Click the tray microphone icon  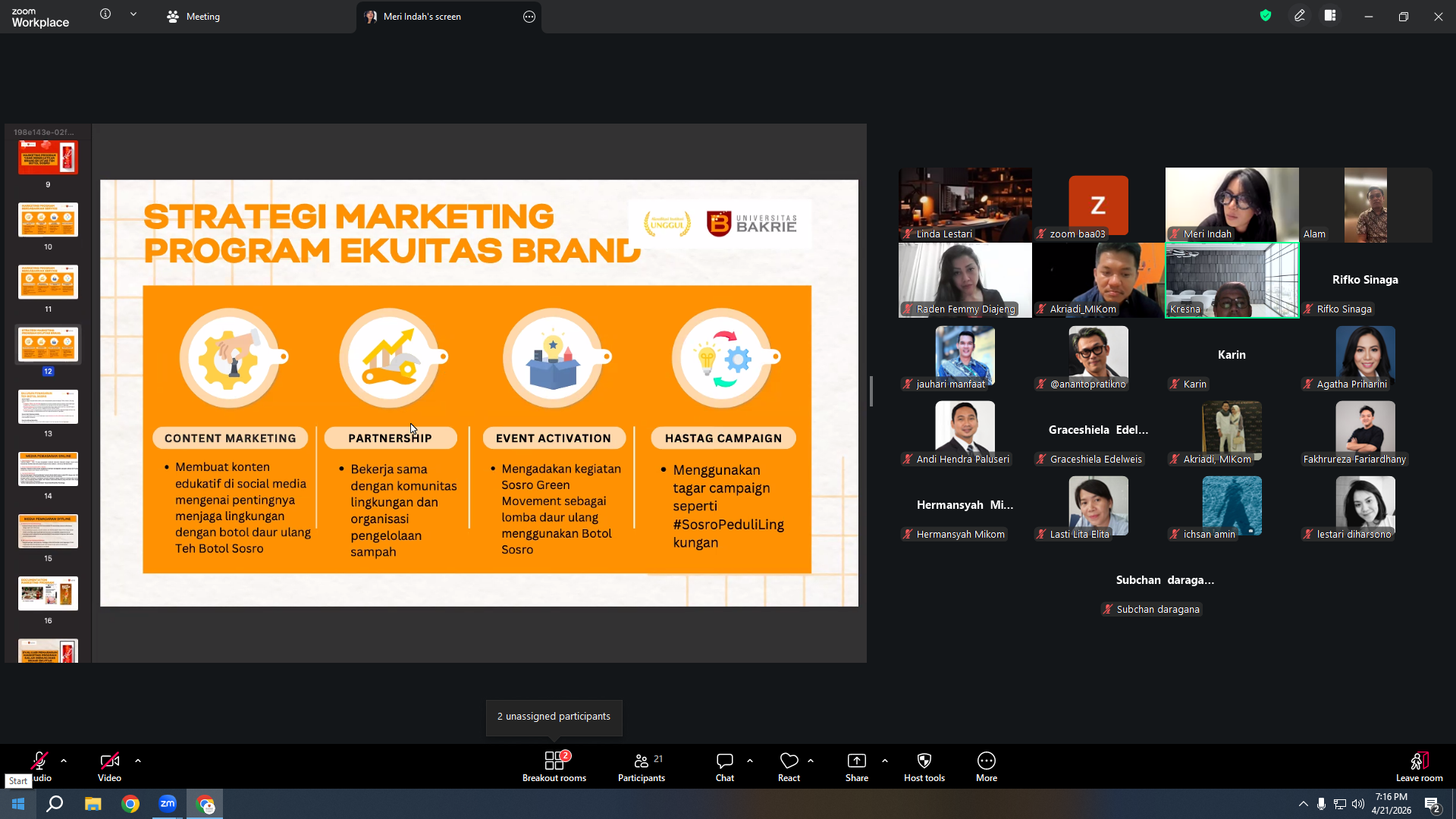click(1321, 804)
